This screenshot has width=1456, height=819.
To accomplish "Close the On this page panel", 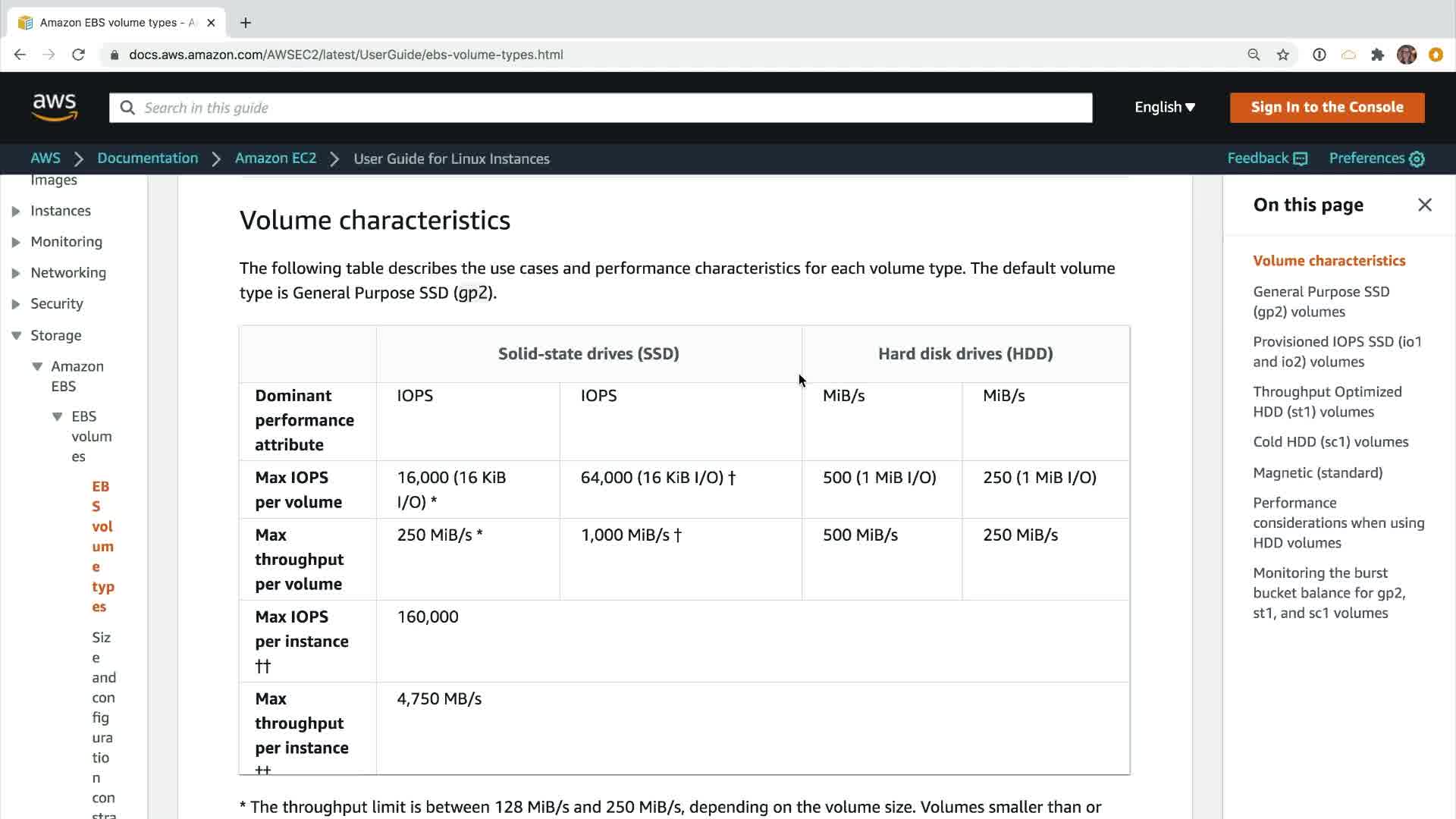I will pos(1424,205).
